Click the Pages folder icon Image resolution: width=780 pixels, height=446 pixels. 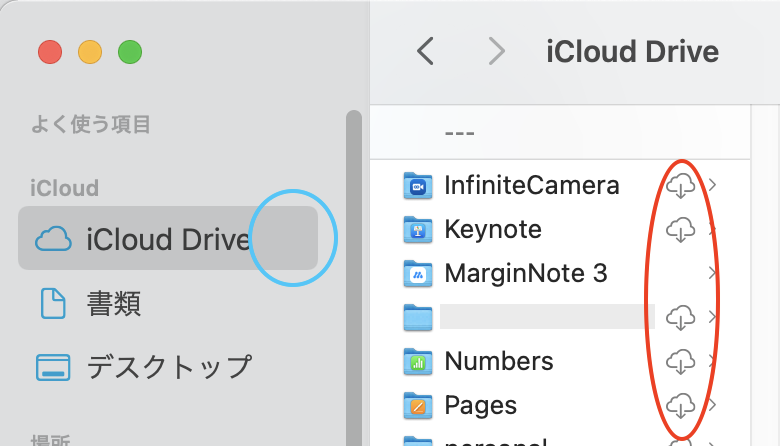point(417,405)
